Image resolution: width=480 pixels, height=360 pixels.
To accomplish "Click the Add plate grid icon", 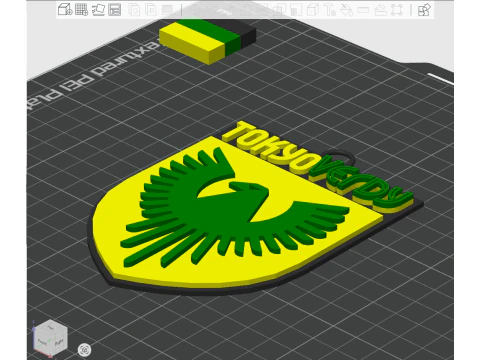I will coord(81,10).
